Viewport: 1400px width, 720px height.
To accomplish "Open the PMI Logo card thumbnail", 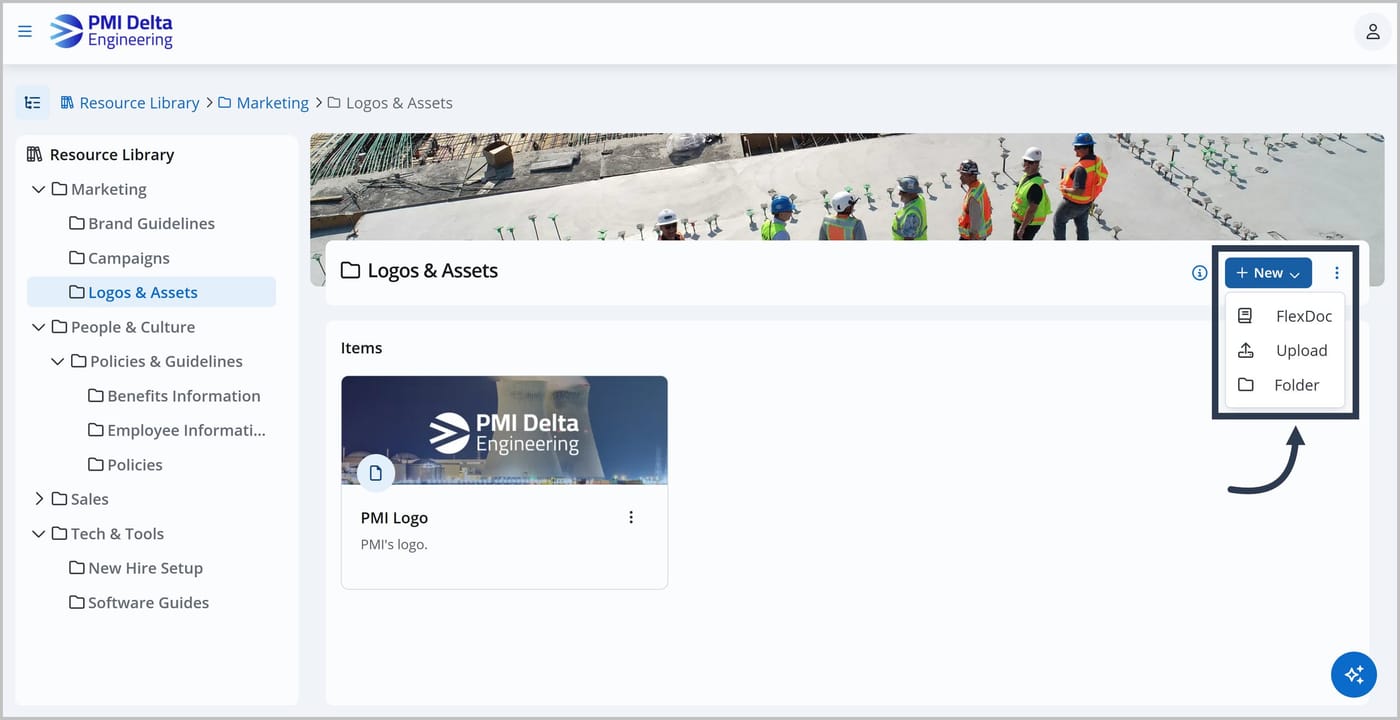I will click(x=504, y=430).
